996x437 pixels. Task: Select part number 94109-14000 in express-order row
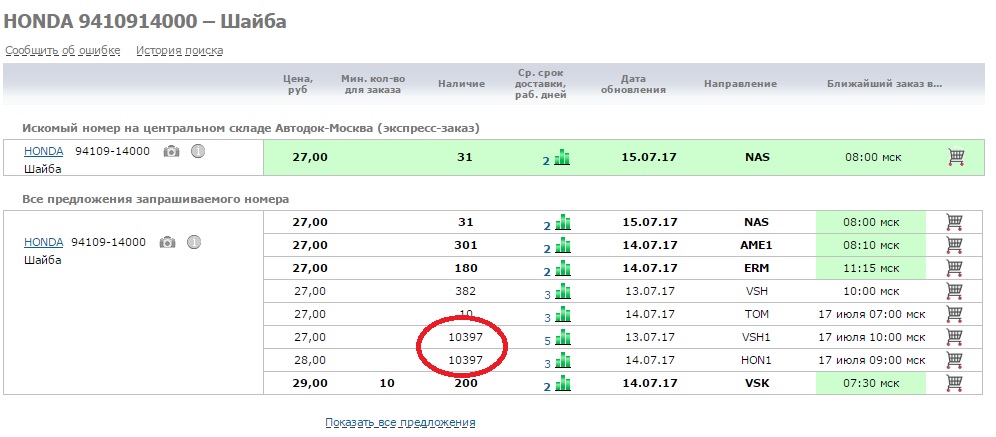[112, 151]
